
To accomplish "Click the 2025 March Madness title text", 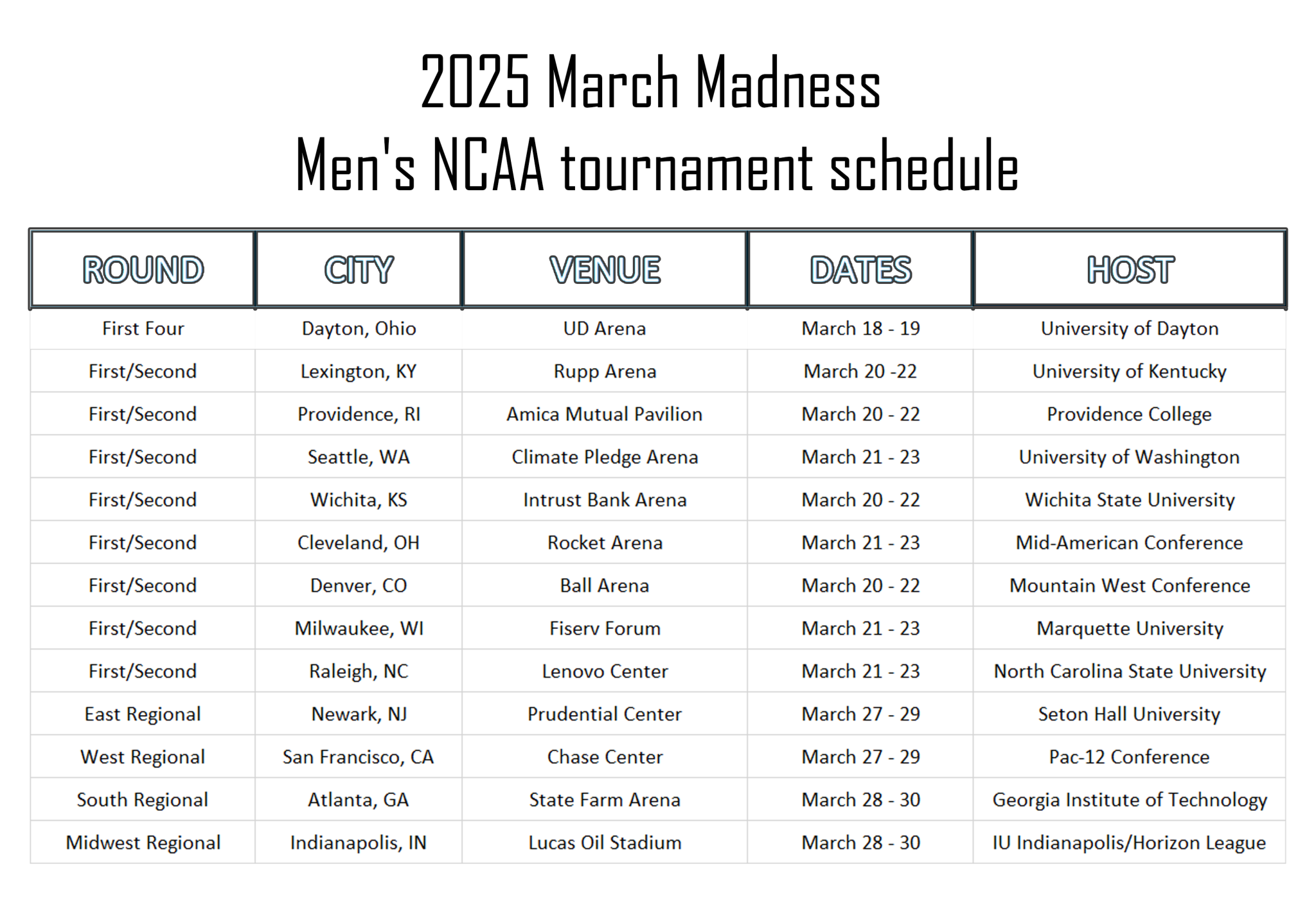I will [650, 82].
